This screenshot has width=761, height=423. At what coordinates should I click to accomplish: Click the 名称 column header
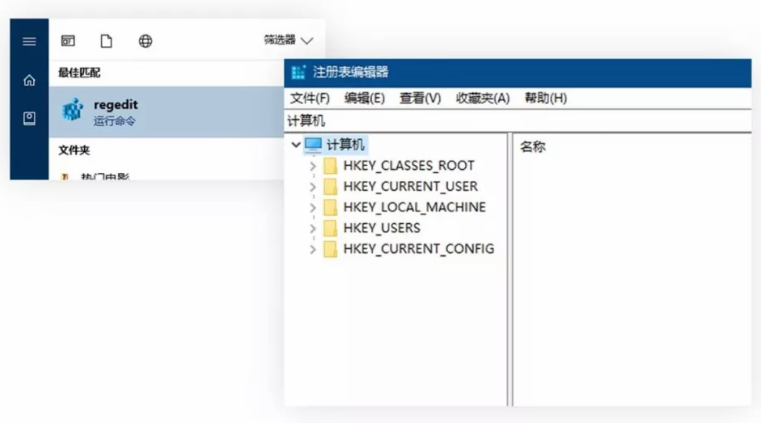pyautogui.click(x=533, y=147)
